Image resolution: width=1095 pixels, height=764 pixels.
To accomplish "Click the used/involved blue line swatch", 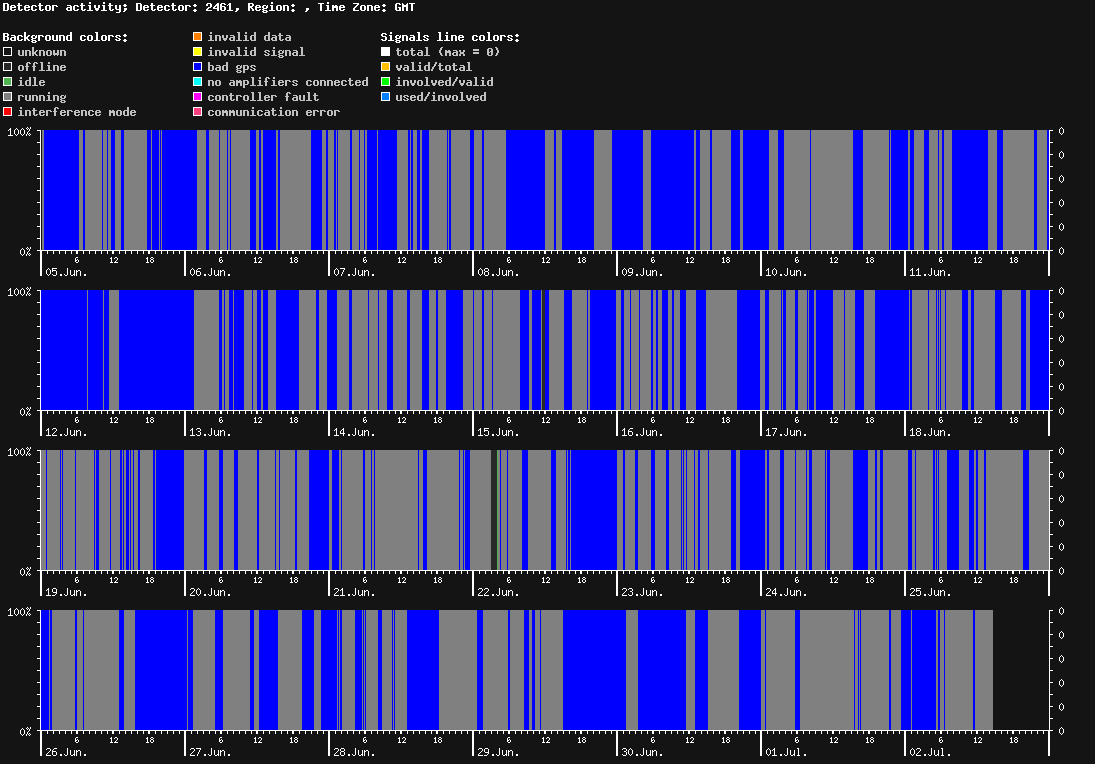I will coord(385,97).
